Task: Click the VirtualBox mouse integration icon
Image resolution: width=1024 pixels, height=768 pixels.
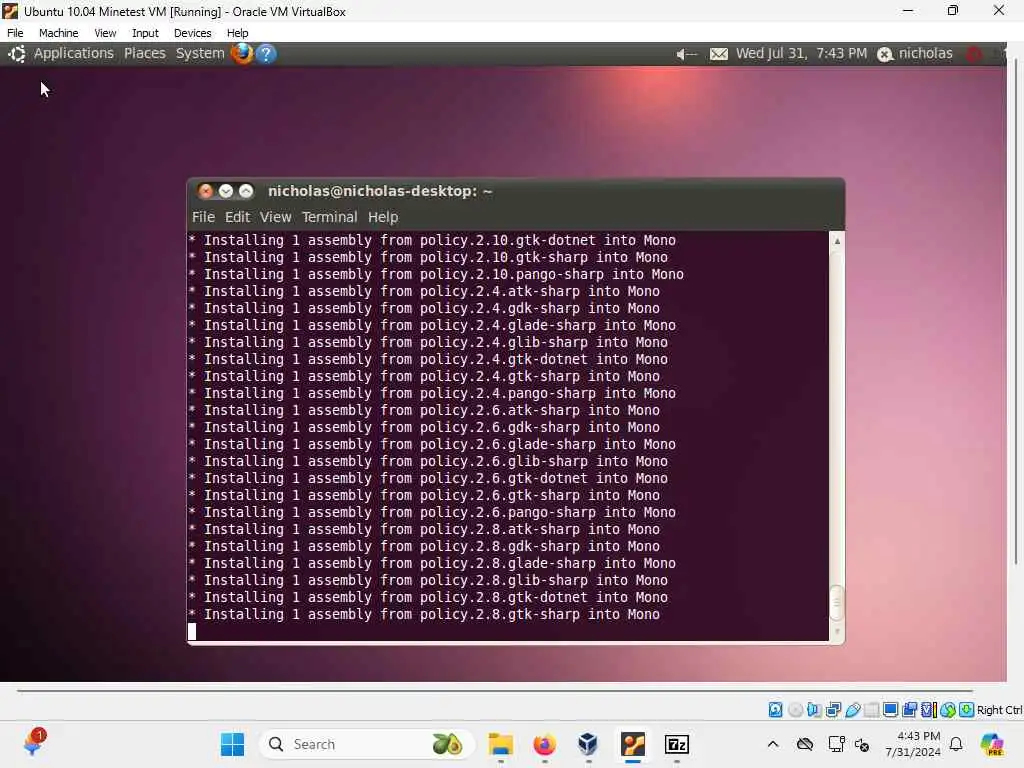Action: pyautogui.click(x=948, y=709)
